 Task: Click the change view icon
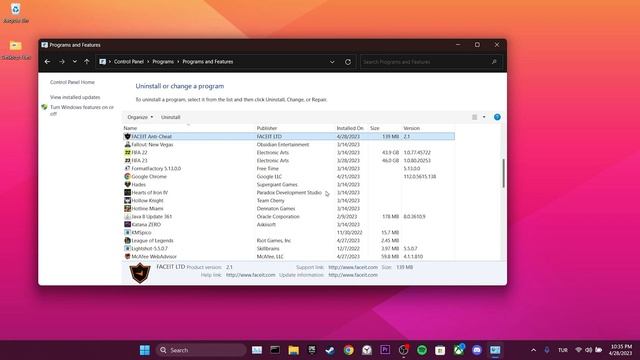474,117
